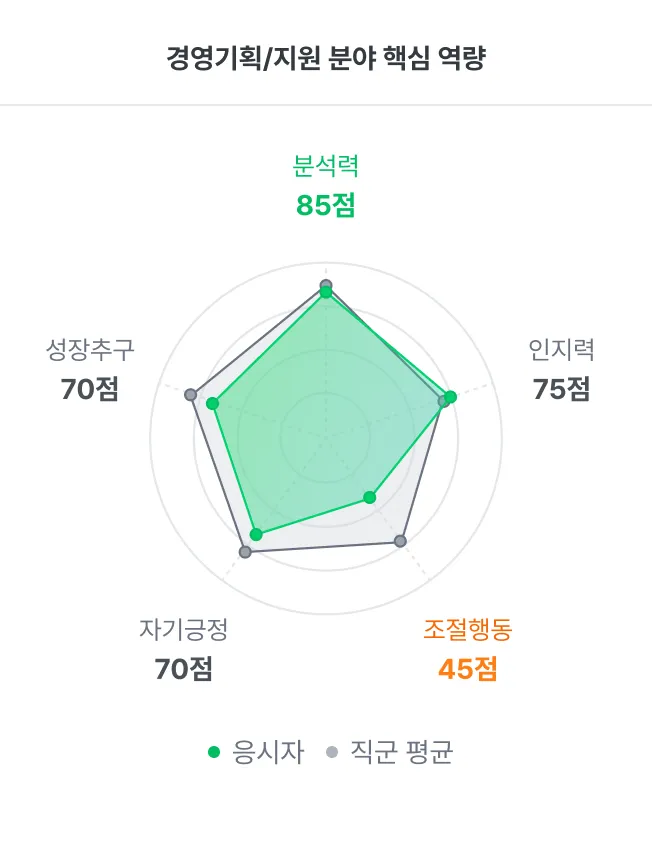Screen dimensions: 652x844
Task: Click the green 응시자 legend dot
Action: (x=212, y=752)
